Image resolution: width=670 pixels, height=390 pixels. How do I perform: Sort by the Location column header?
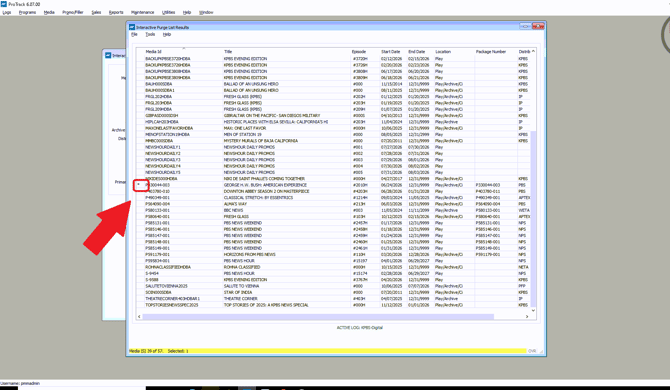[x=443, y=51]
